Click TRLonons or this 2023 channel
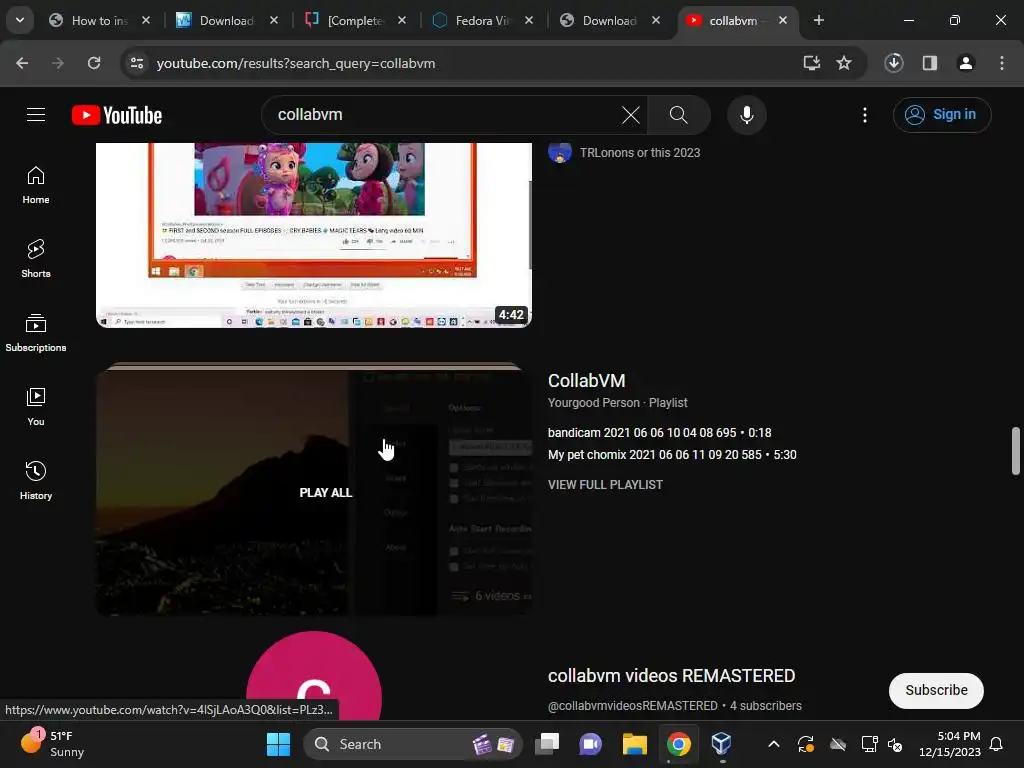The image size is (1024, 768). [639, 153]
